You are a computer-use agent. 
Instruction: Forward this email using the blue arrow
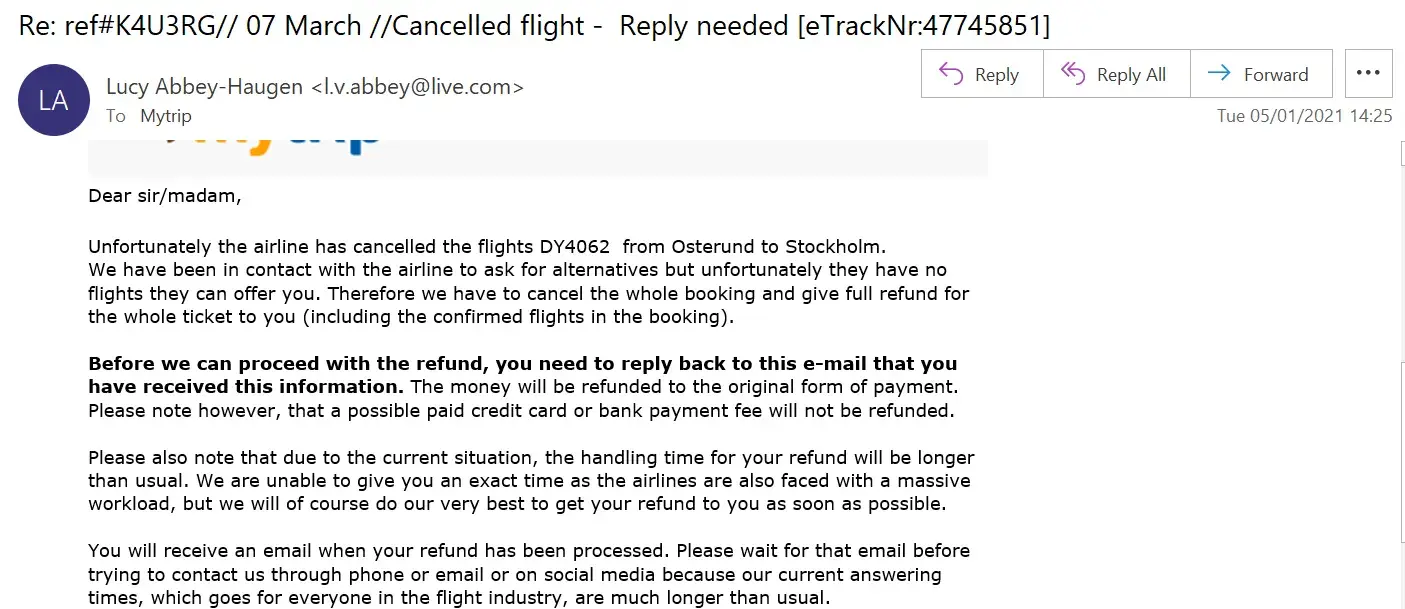(1260, 75)
